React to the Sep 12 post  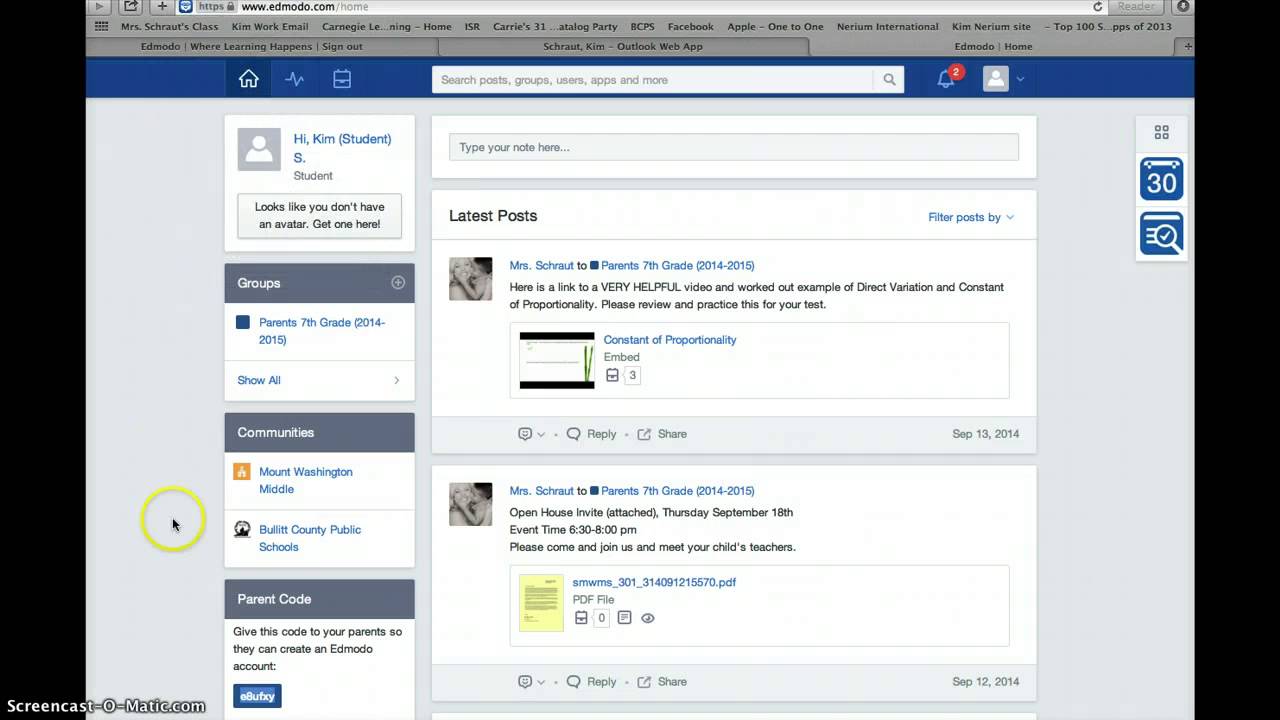click(525, 682)
